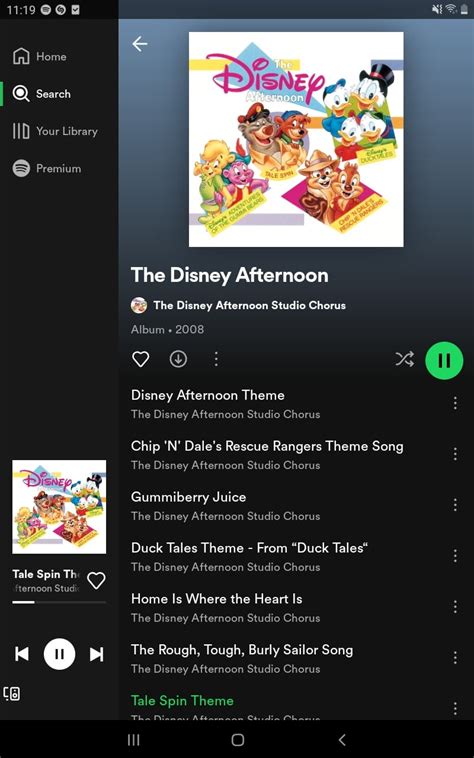Pause playback in the sidebar player

pyautogui.click(x=59, y=654)
